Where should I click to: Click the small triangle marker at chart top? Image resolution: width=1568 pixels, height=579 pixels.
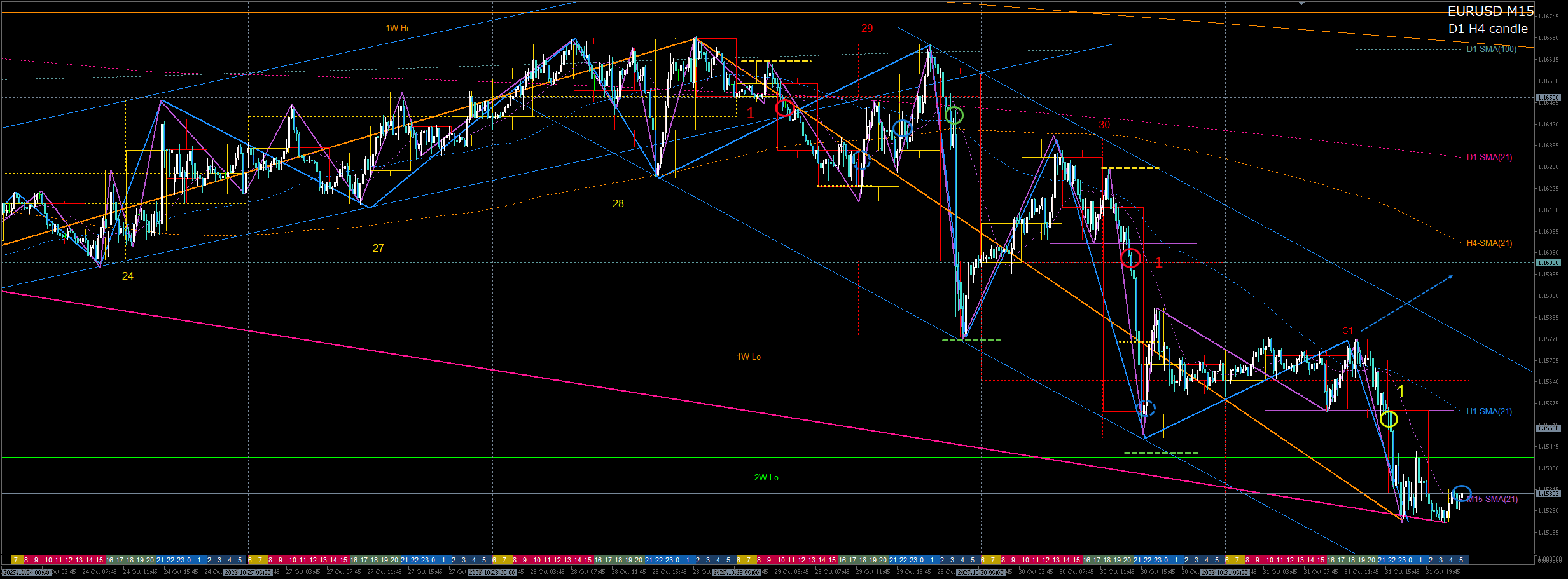coord(1302,3)
